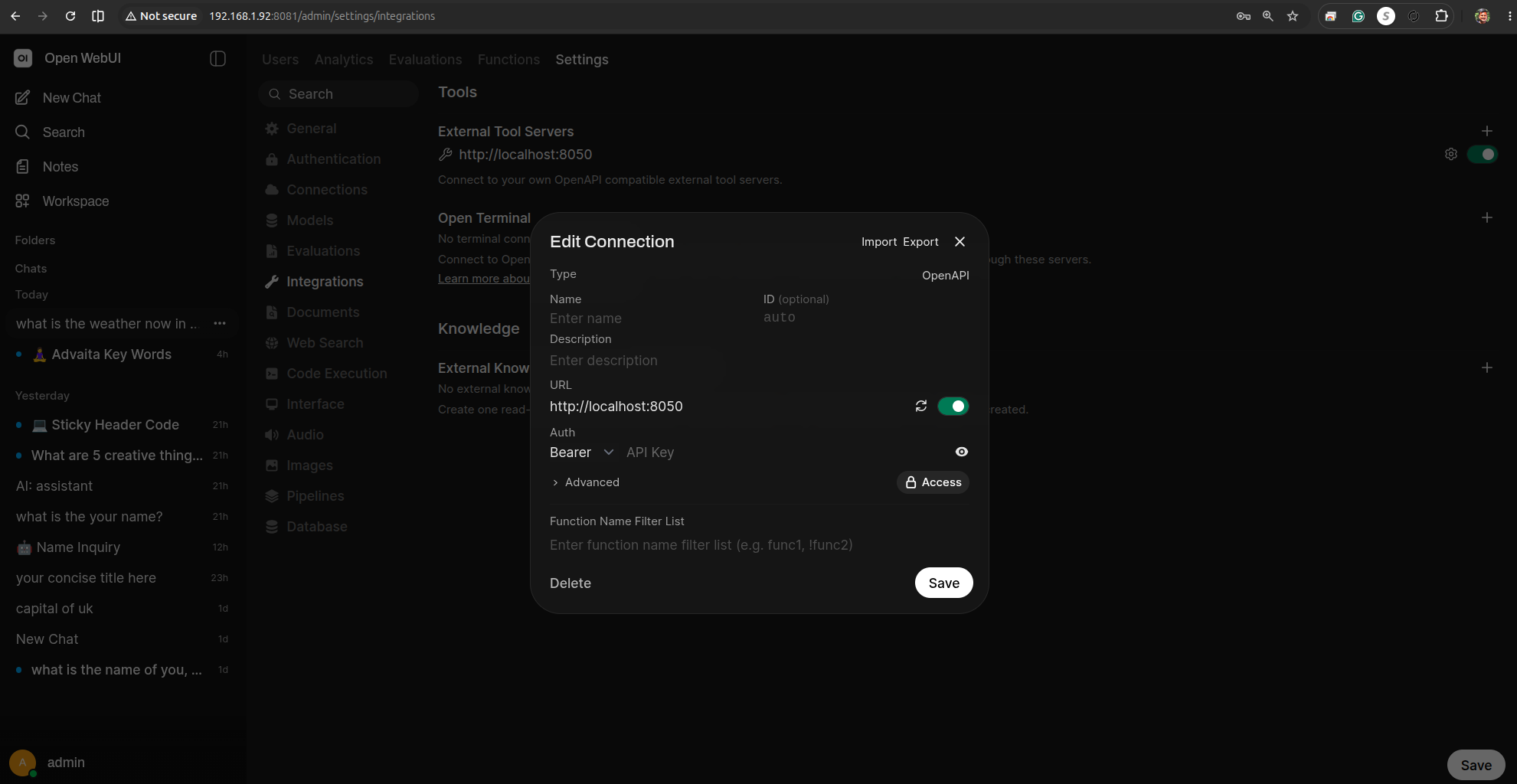Add an External Knowledge connection with plus
1517x784 pixels.
1487,367
